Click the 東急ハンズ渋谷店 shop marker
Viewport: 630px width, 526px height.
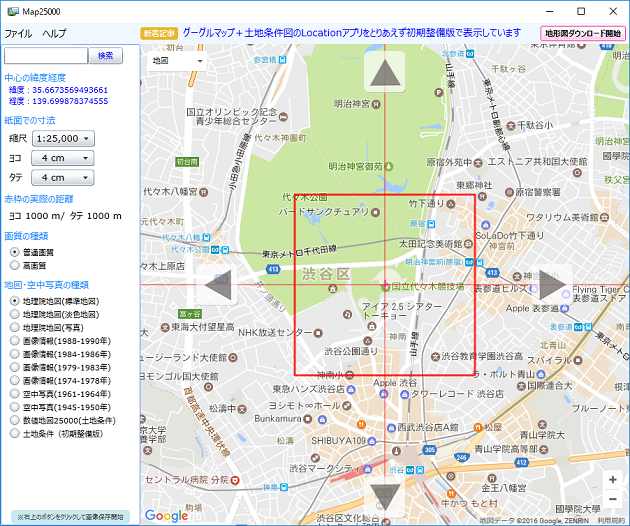coord(351,389)
